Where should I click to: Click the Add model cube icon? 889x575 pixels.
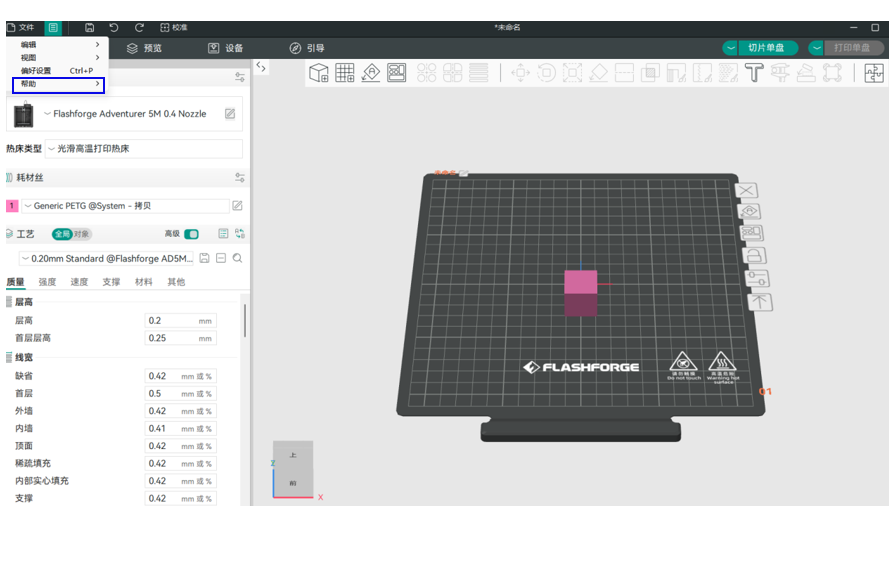[x=319, y=73]
